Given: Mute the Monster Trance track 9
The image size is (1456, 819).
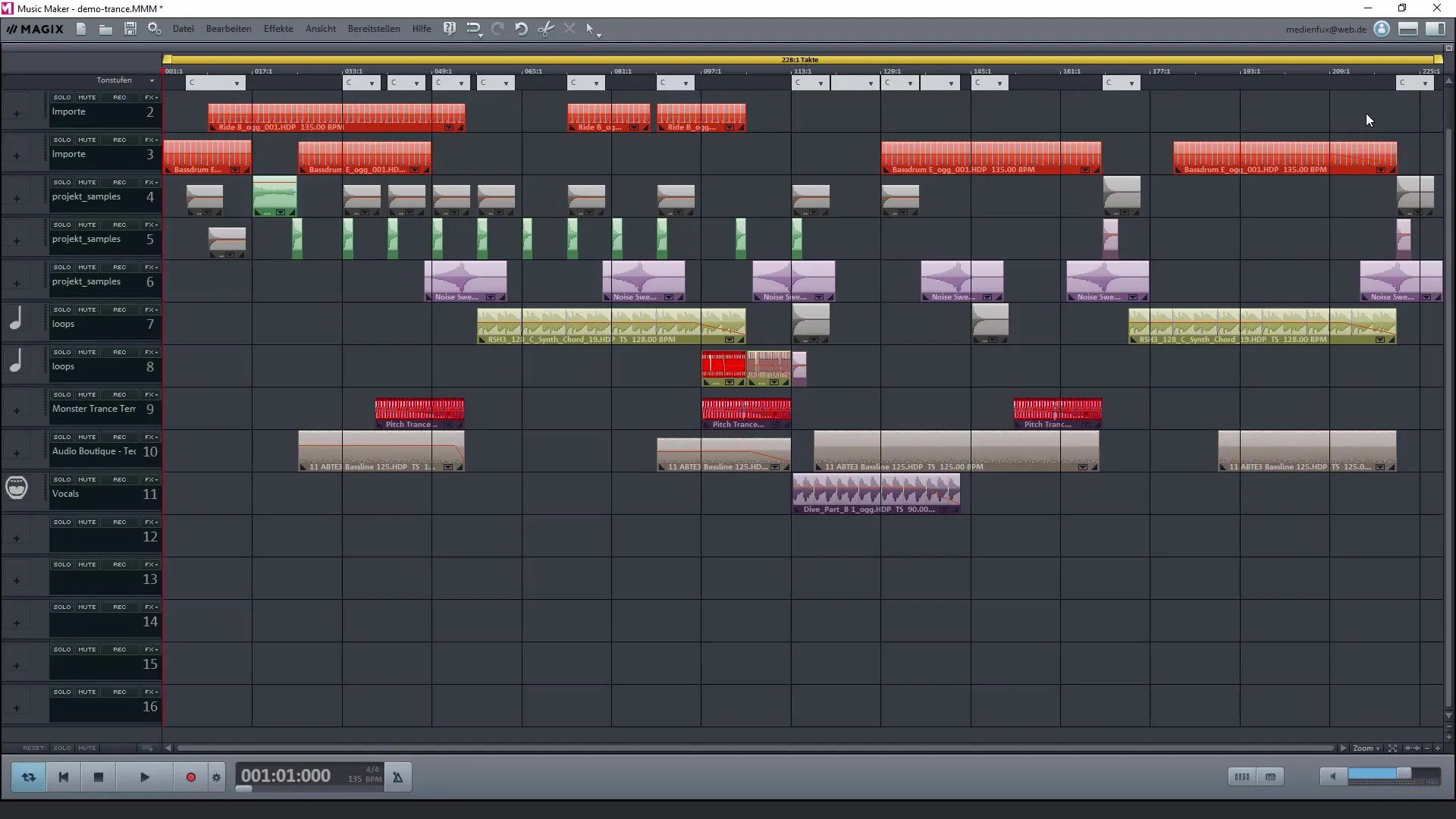Looking at the screenshot, I should click(x=87, y=394).
